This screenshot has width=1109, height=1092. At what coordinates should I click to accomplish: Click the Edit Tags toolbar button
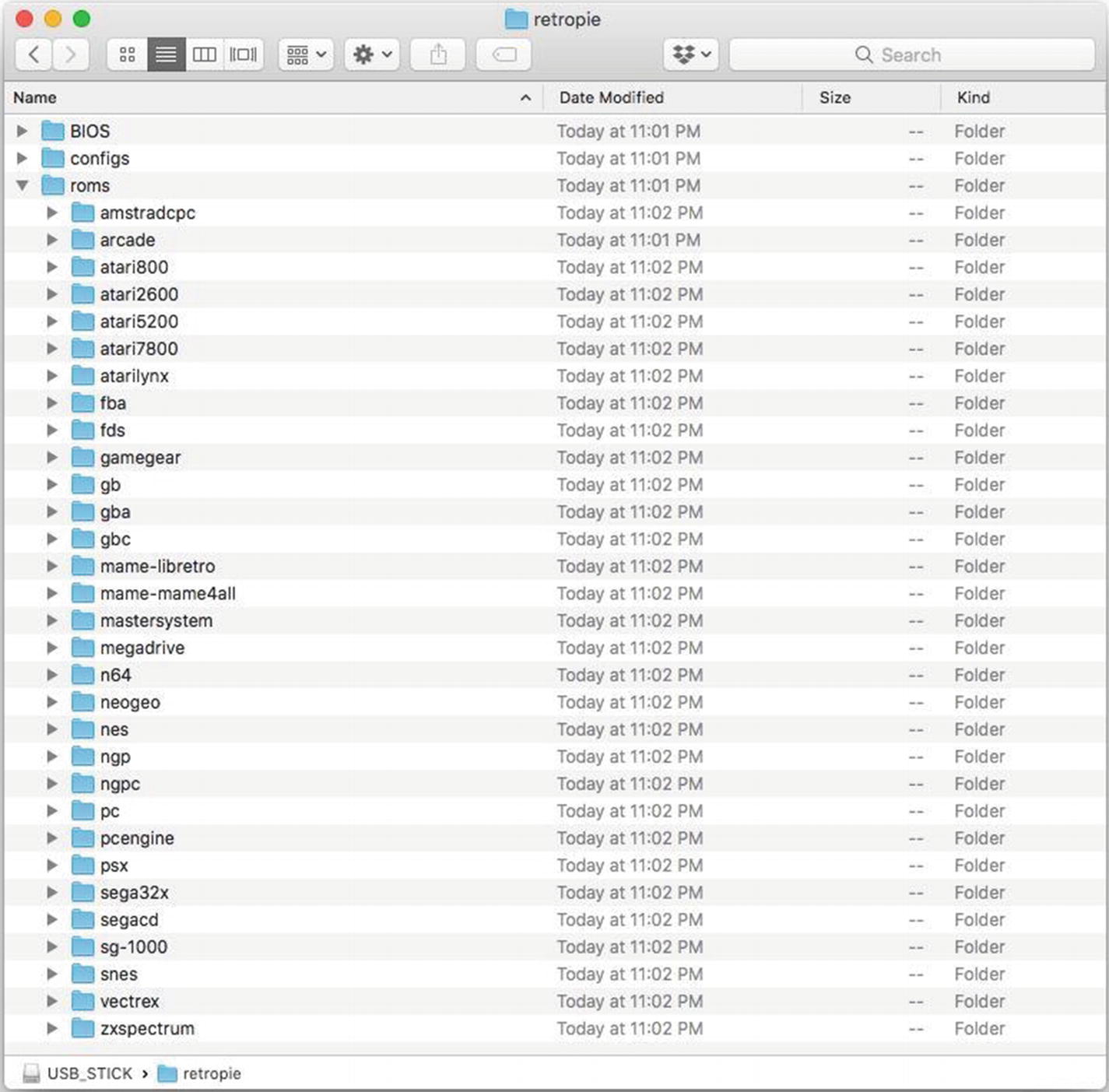504,54
